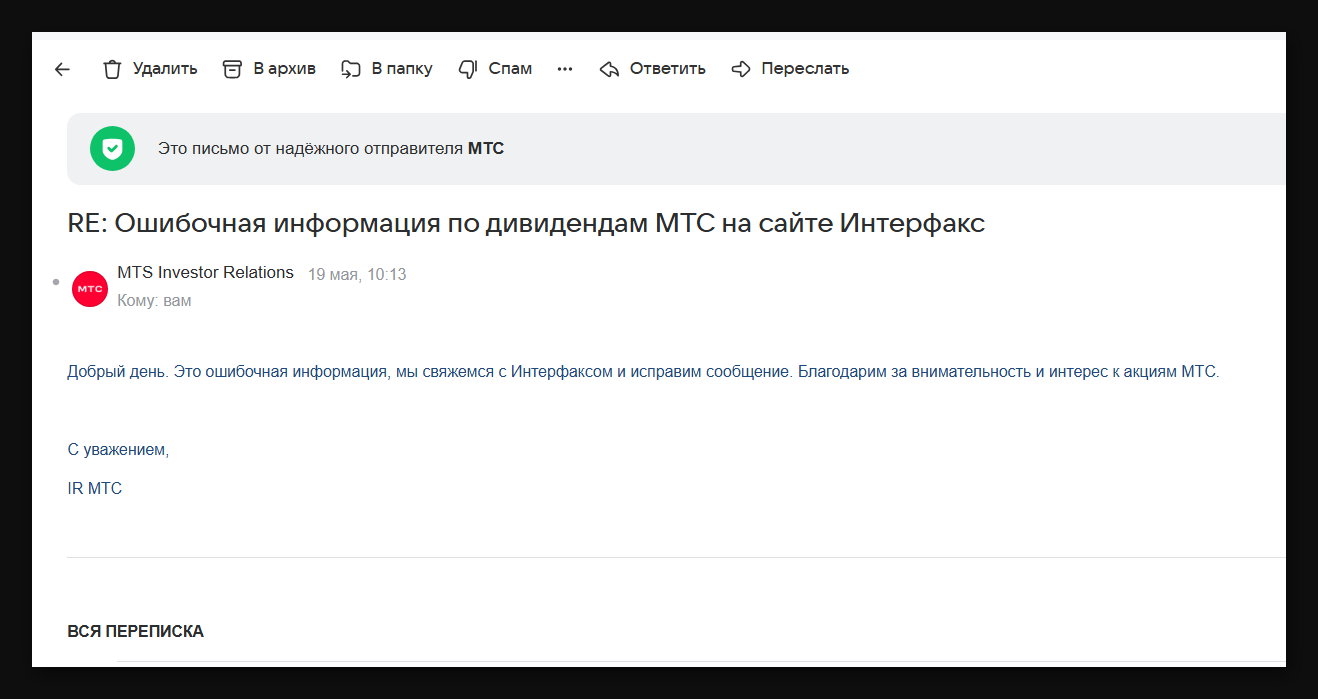Expand recipient details 'Кому: вам'

[x=154, y=300]
